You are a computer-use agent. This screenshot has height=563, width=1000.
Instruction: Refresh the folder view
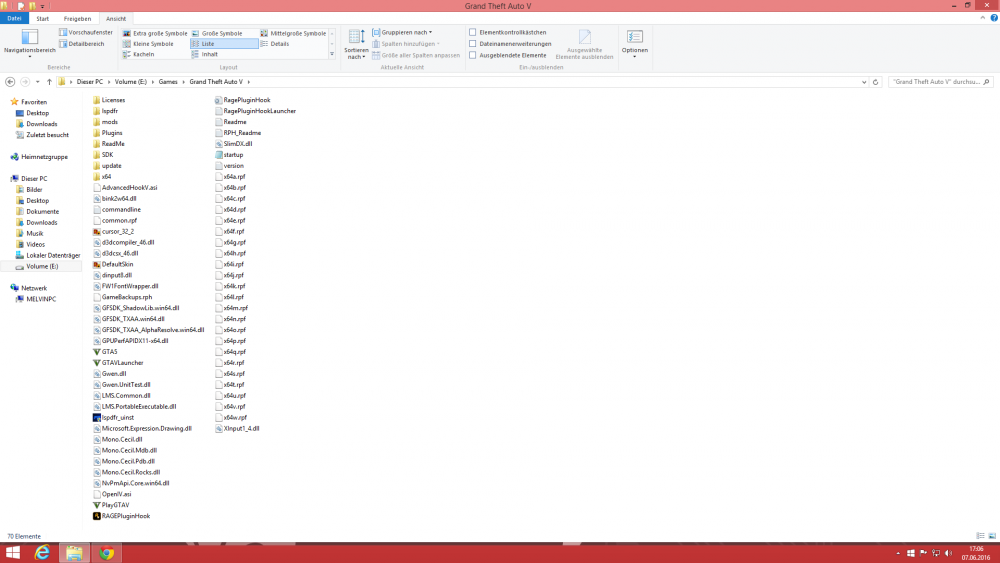pos(876,82)
